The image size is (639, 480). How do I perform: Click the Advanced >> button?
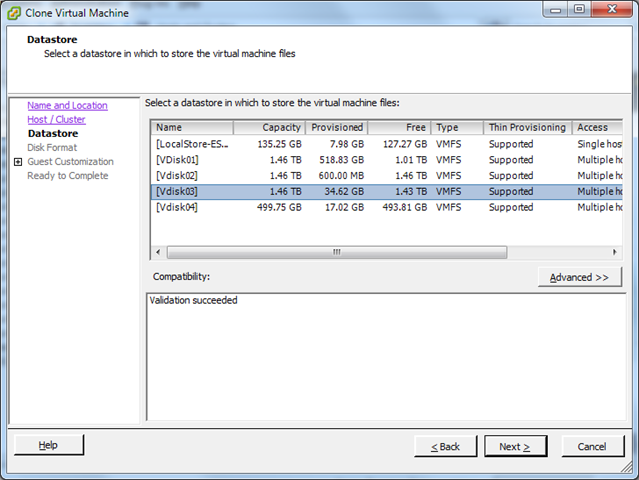(x=579, y=277)
